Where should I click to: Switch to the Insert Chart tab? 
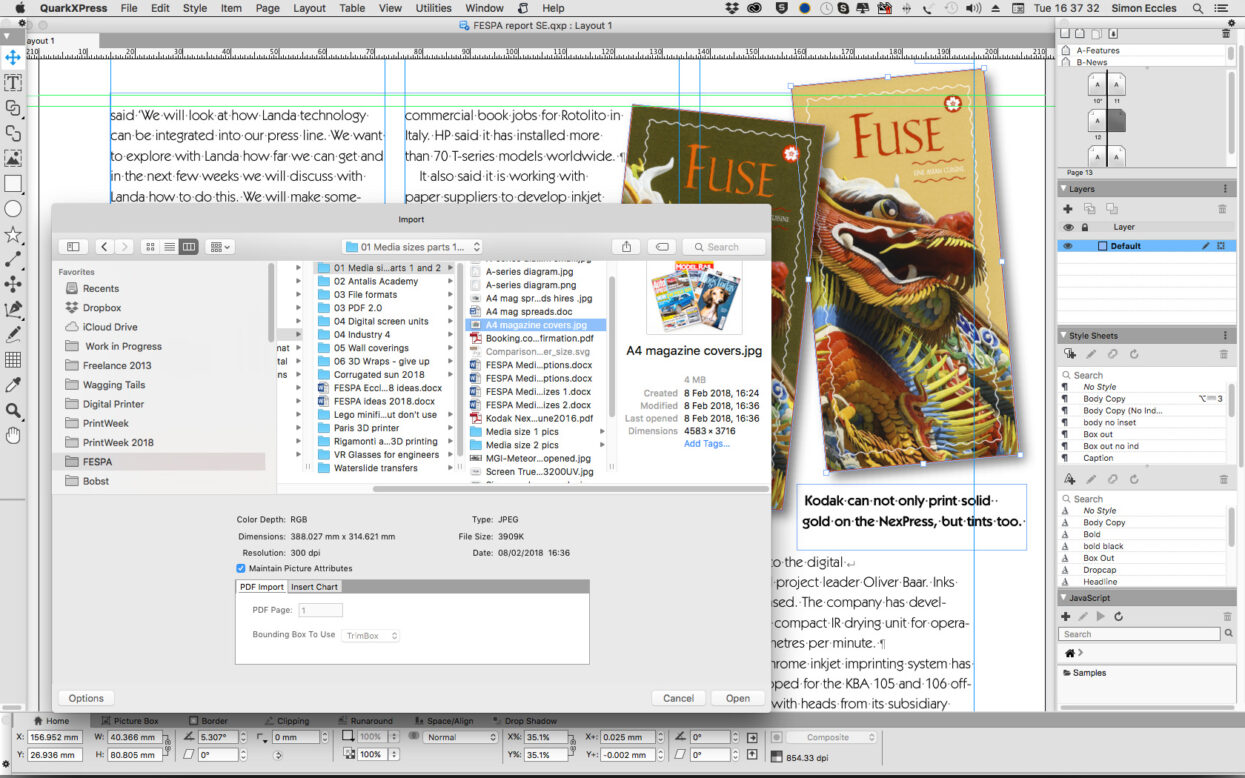pyautogui.click(x=314, y=587)
